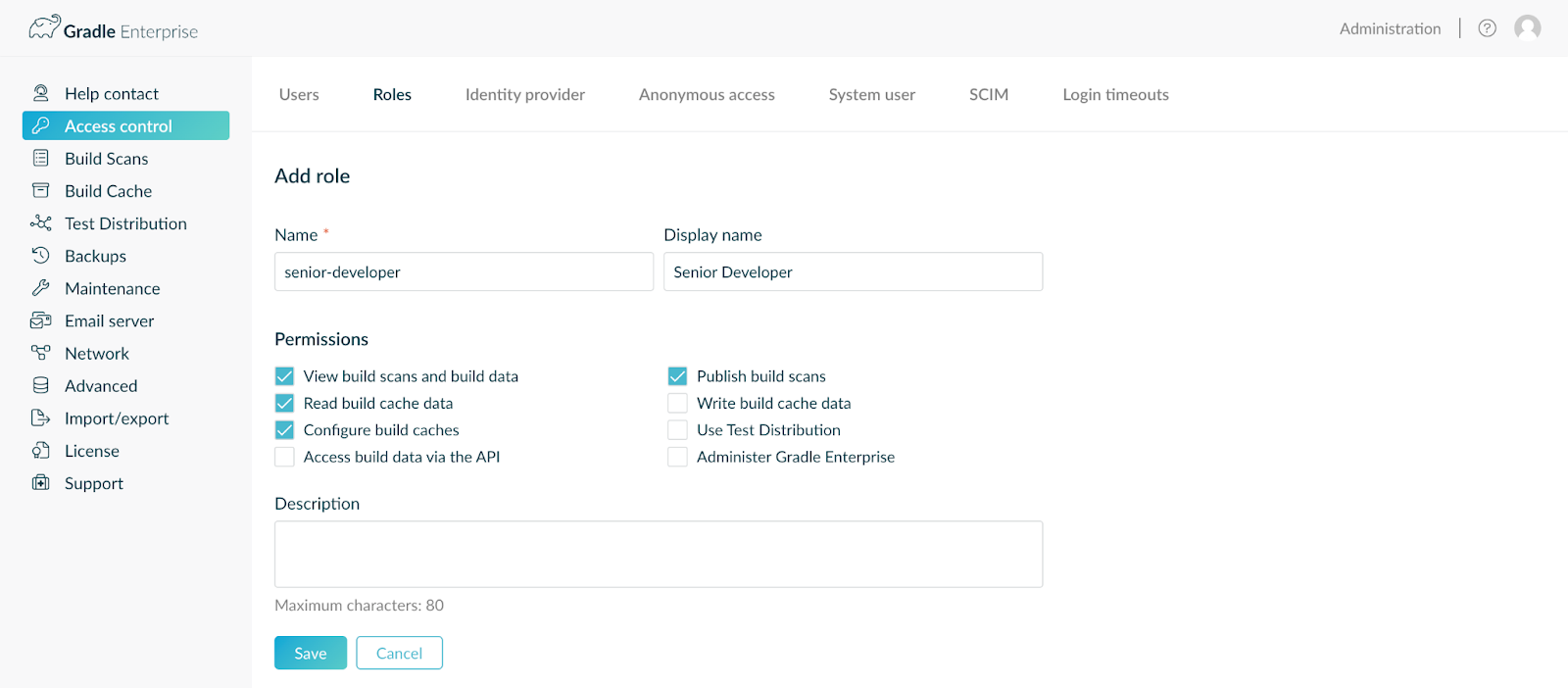Click into the Description text area
The image size is (1568, 688).
[659, 554]
